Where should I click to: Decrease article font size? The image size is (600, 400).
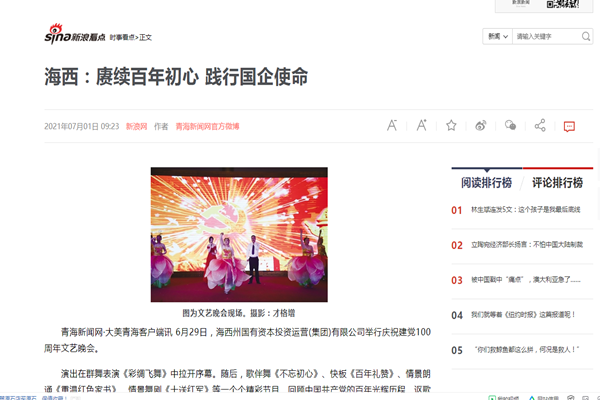coord(392,126)
